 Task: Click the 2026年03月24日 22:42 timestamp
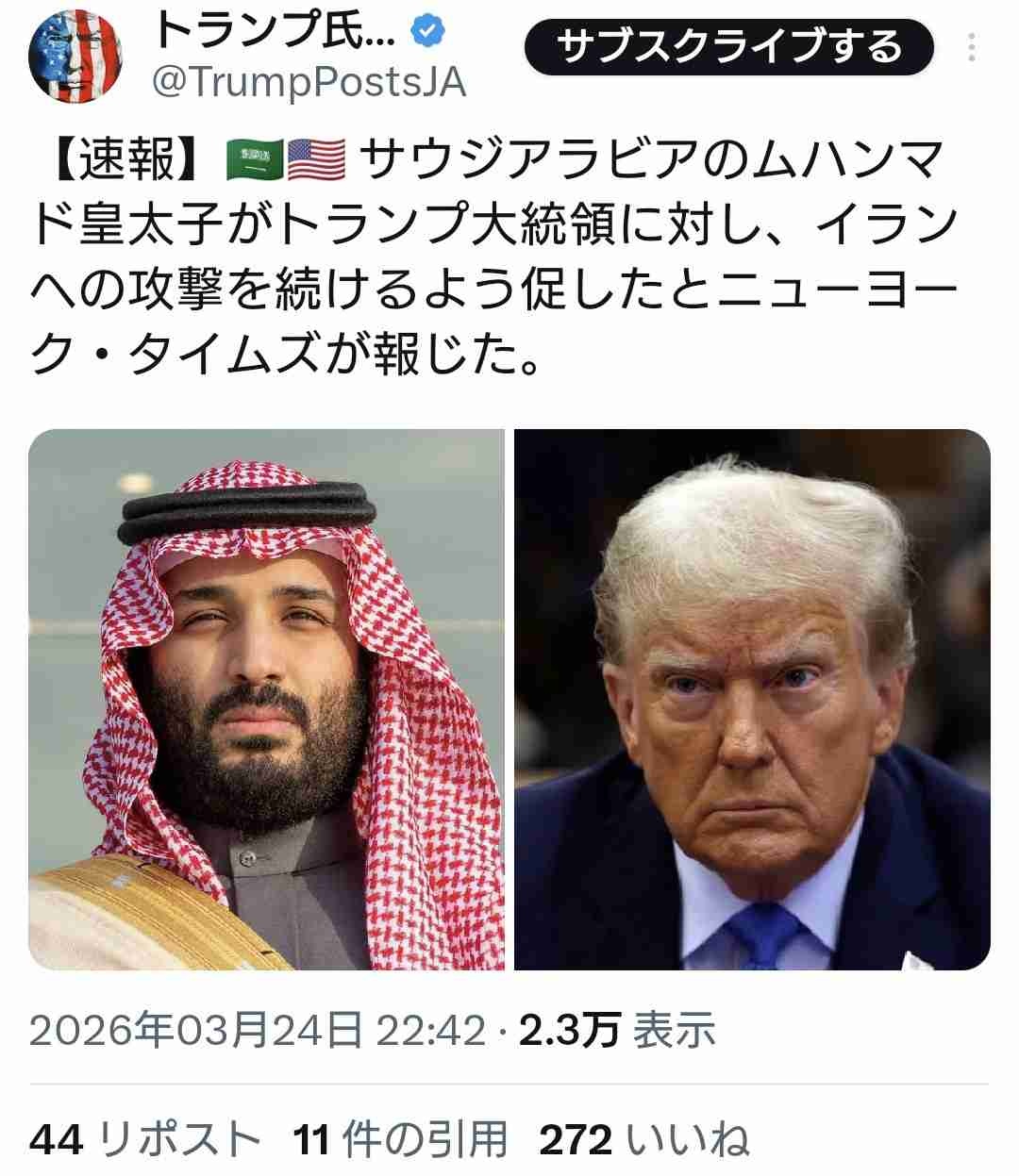coord(257,1031)
